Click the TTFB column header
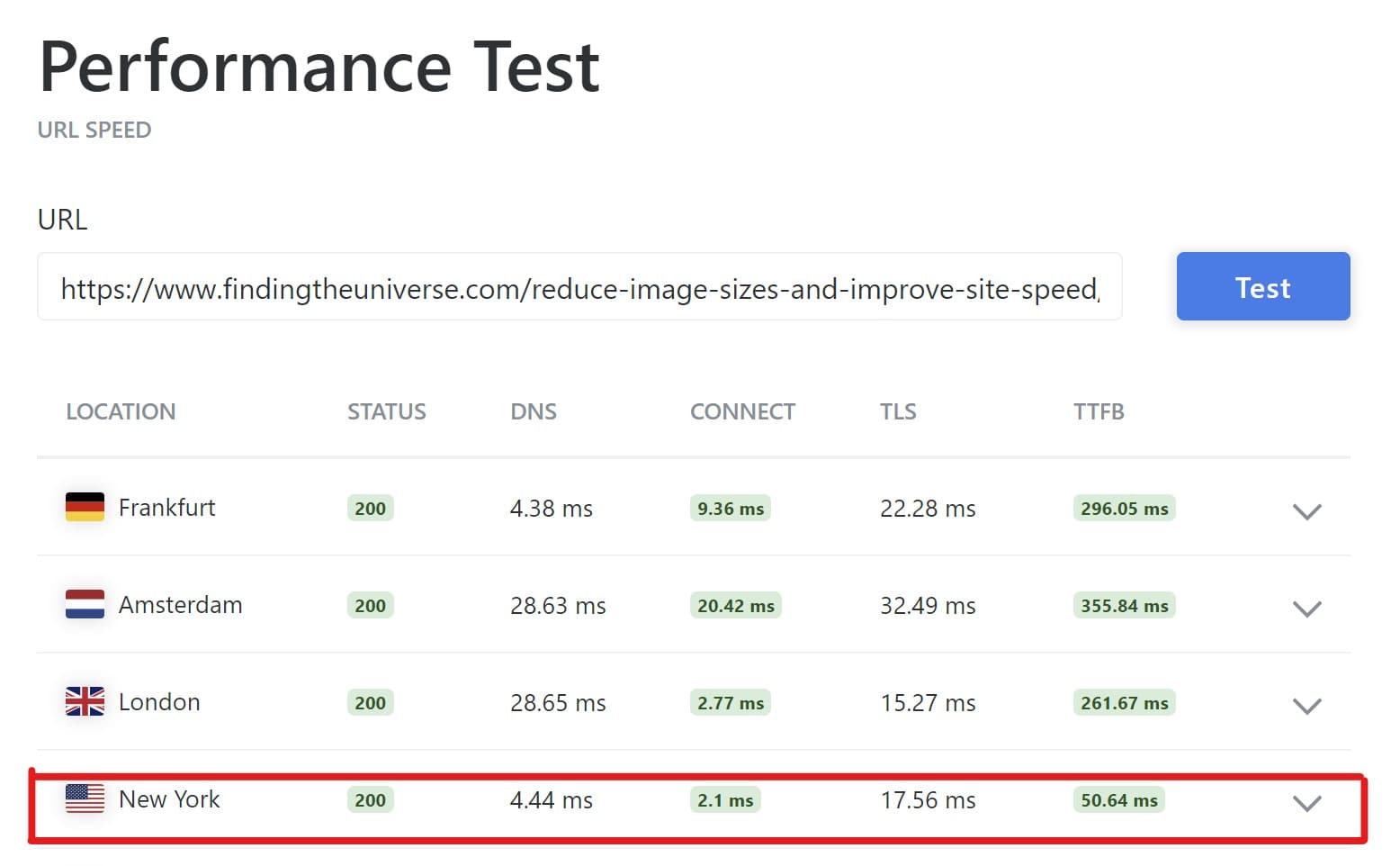 (x=1099, y=411)
